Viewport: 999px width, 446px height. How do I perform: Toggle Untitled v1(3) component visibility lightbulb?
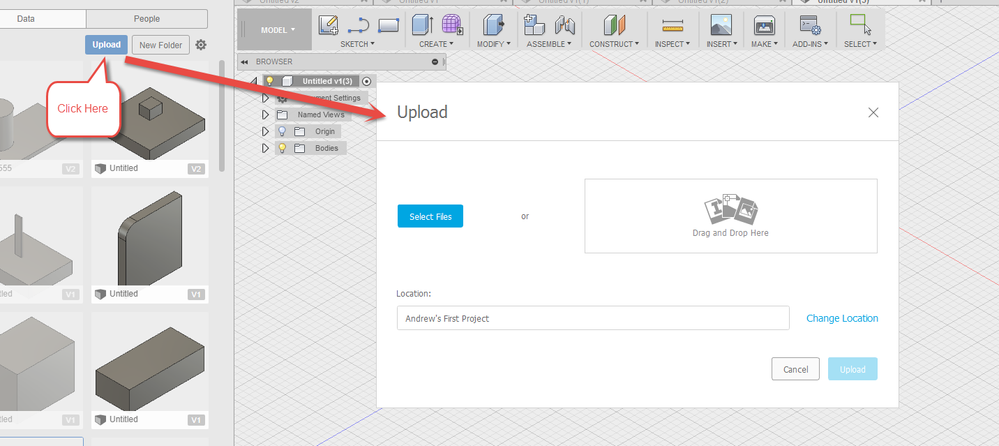click(270, 81)
